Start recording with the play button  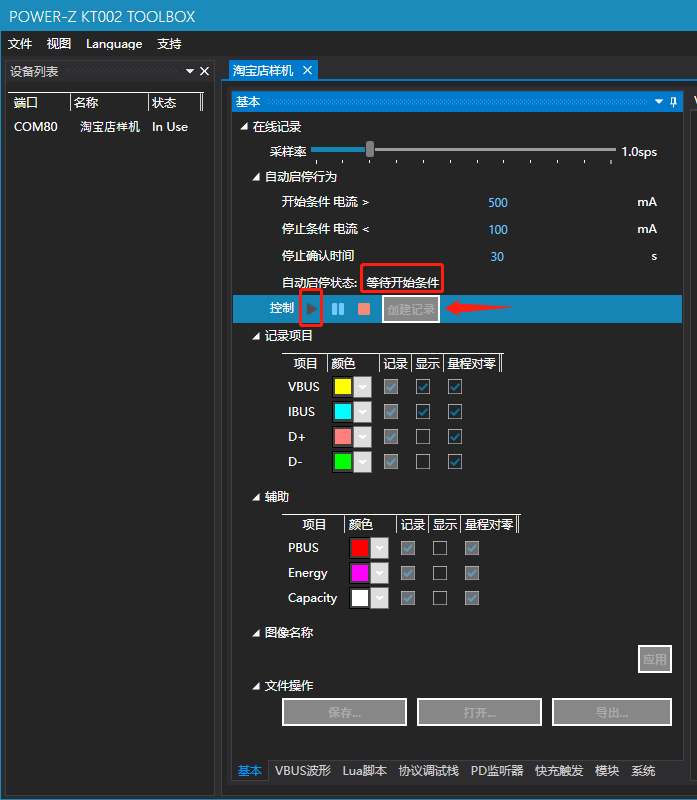pyautogui.click(x=312, y=309)
